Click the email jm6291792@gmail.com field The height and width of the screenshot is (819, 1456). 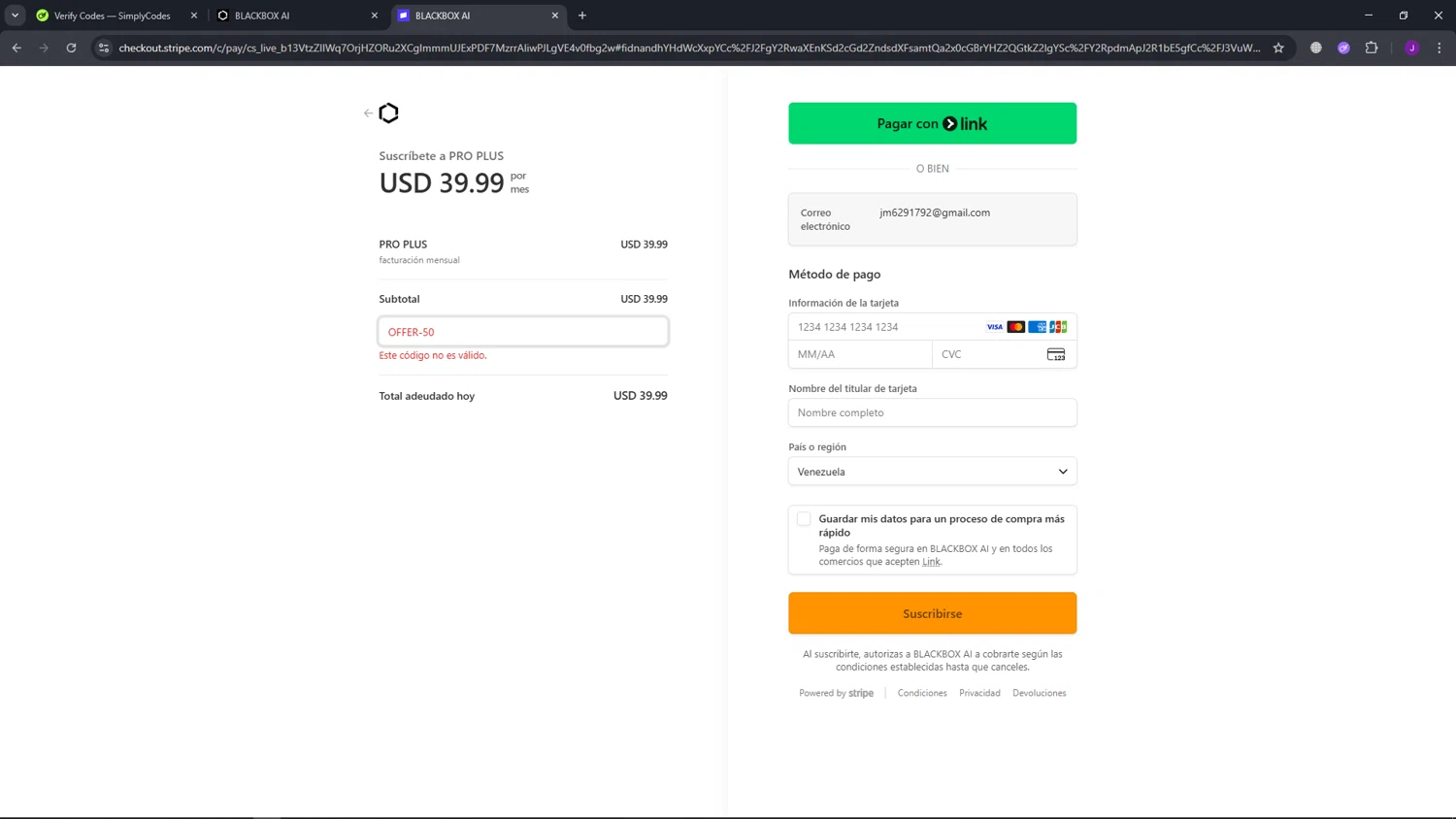(x=933, y=219)
